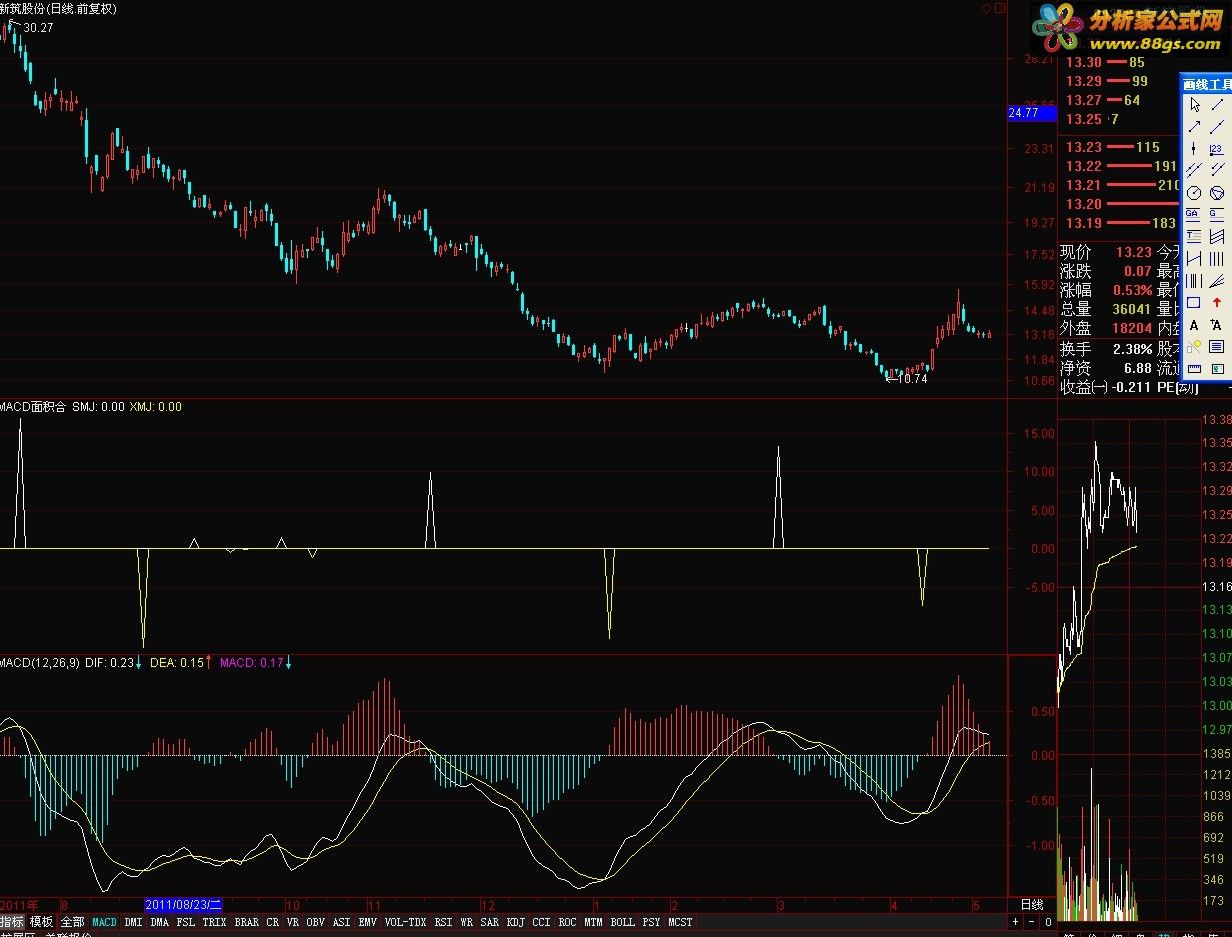
Task: Display the MTM indicator
Action: [594, 922]
